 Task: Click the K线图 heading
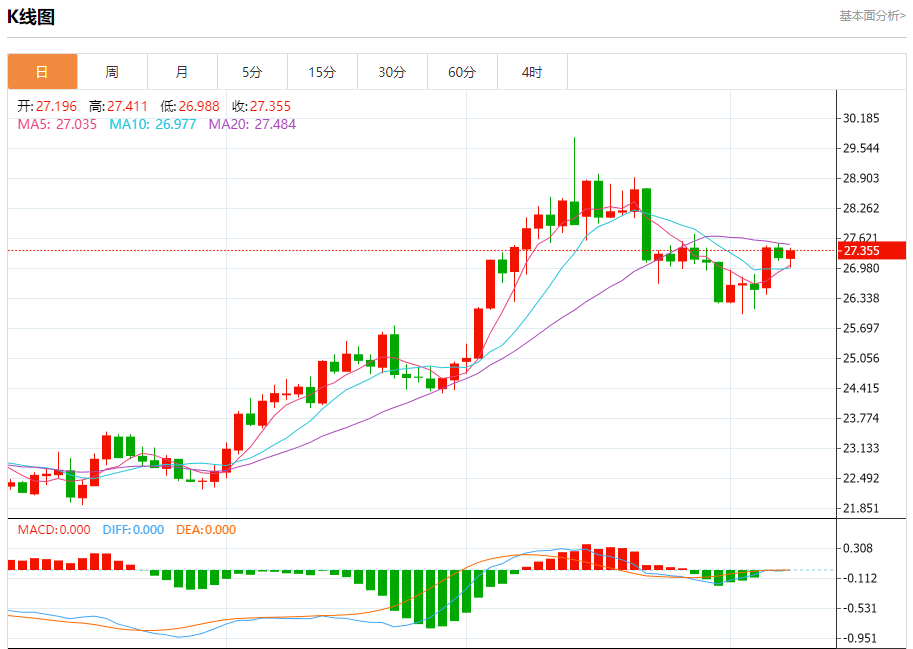pos(31,17)
